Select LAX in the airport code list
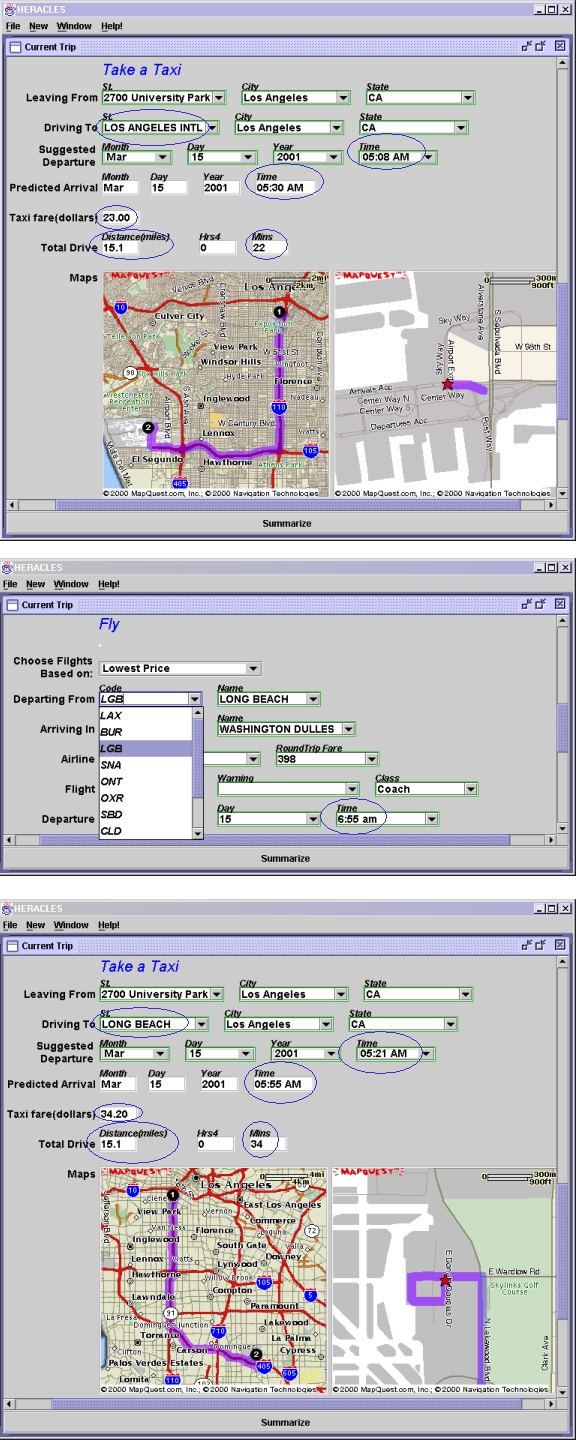576x1440 pixels. tap(146, 716)
